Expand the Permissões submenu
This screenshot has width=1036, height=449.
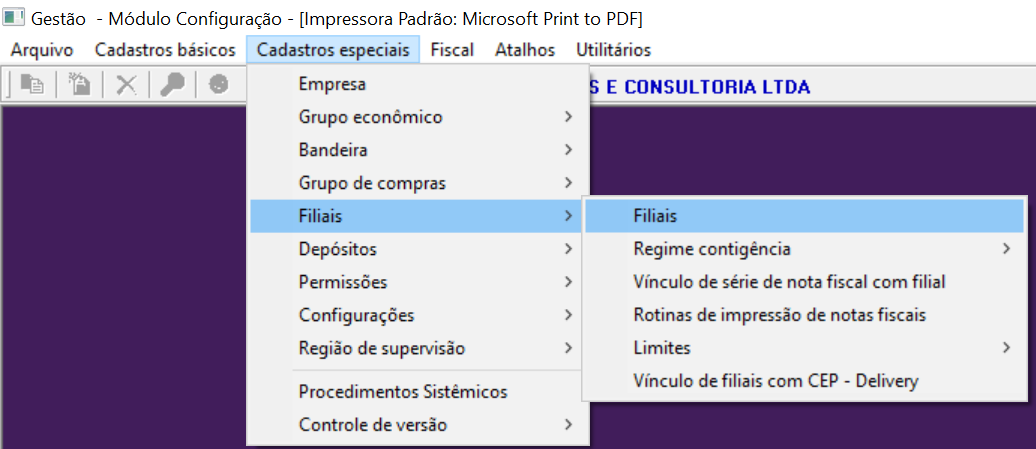pos(343,282)
